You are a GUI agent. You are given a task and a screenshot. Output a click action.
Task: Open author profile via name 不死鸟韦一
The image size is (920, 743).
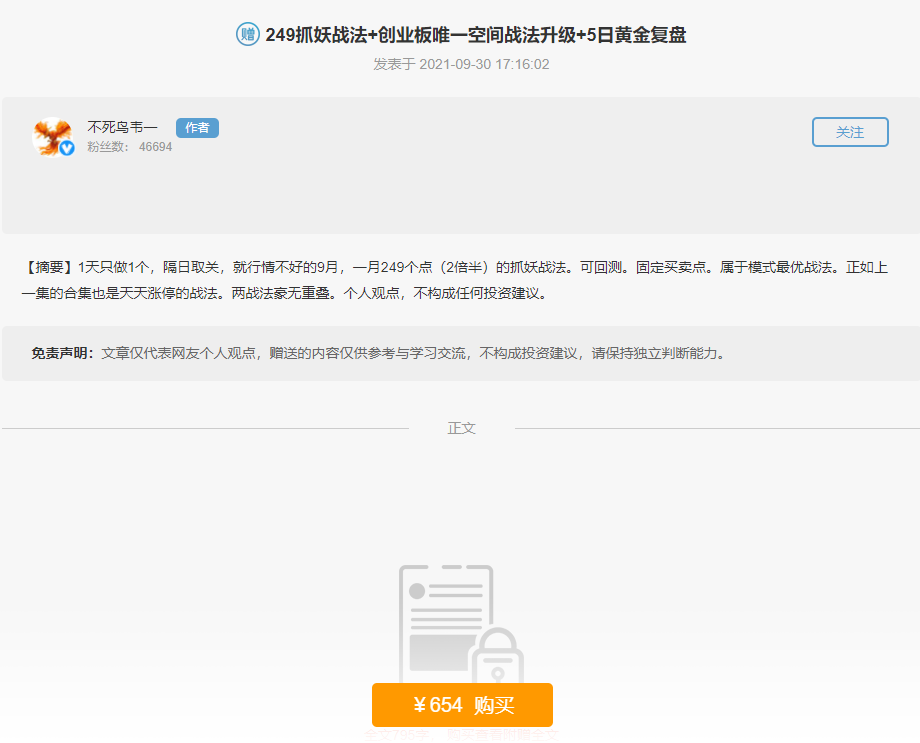click(x=122, y=128)
